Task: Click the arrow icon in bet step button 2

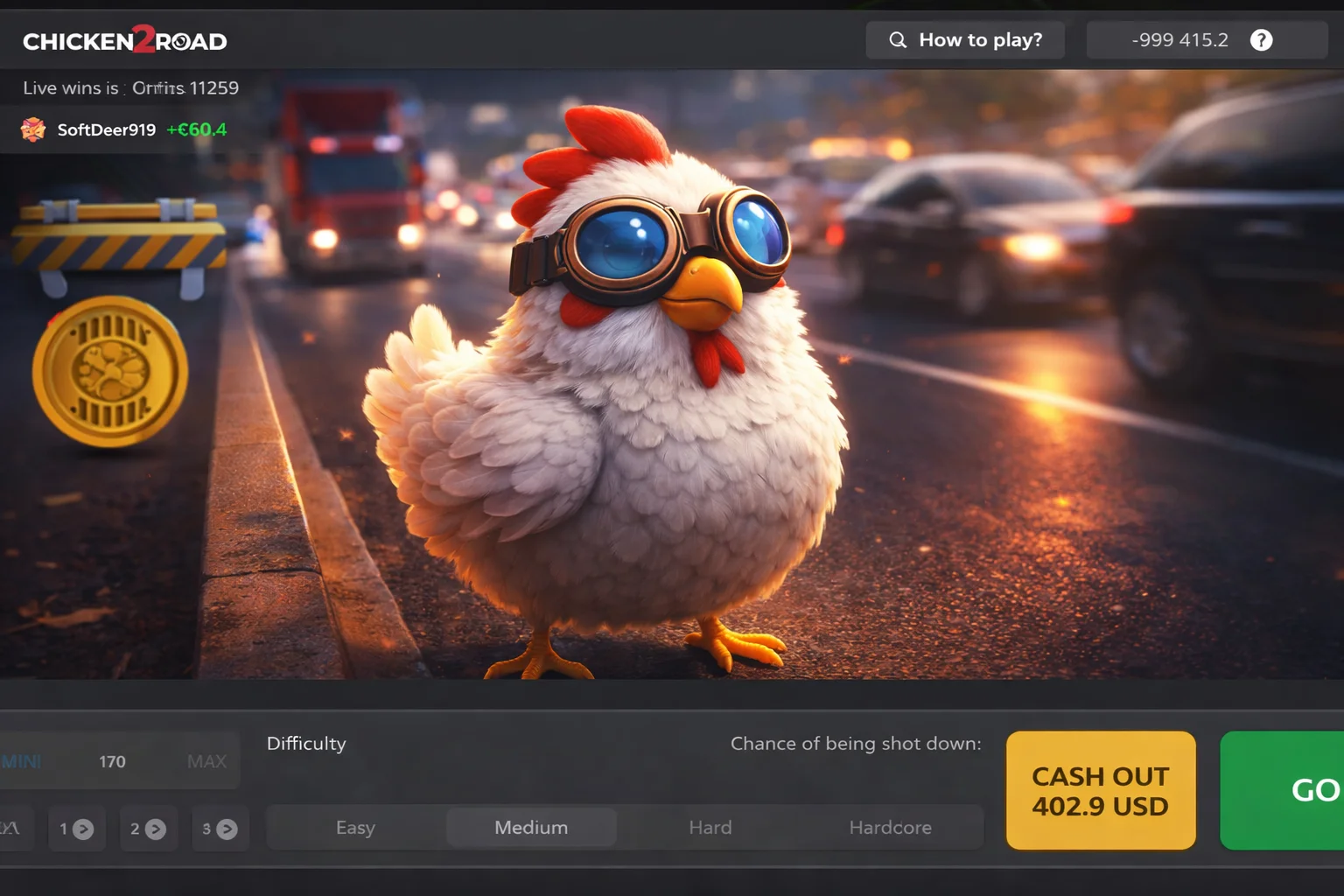Action: coord(157,828)
